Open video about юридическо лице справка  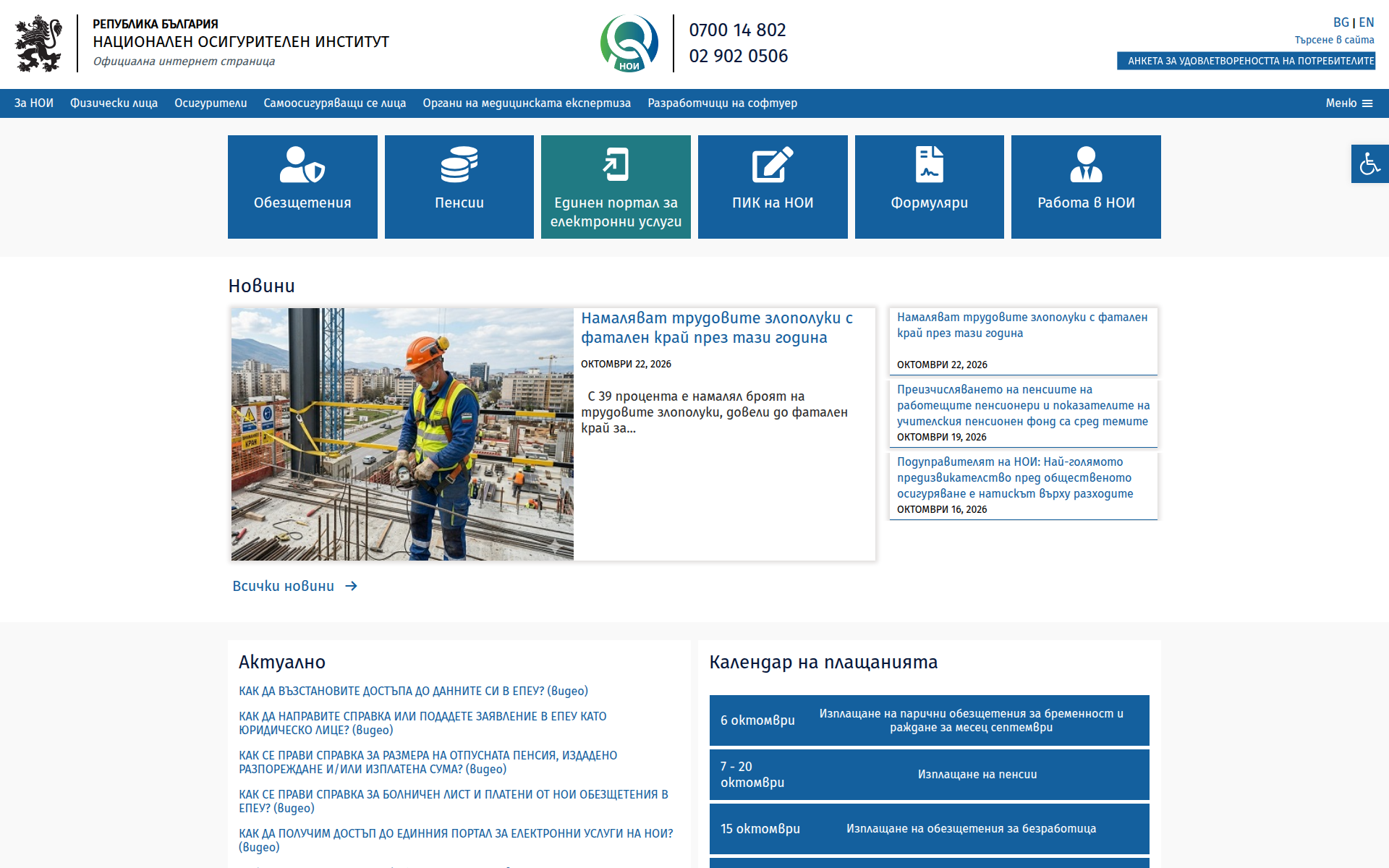[x=422, y=723]
